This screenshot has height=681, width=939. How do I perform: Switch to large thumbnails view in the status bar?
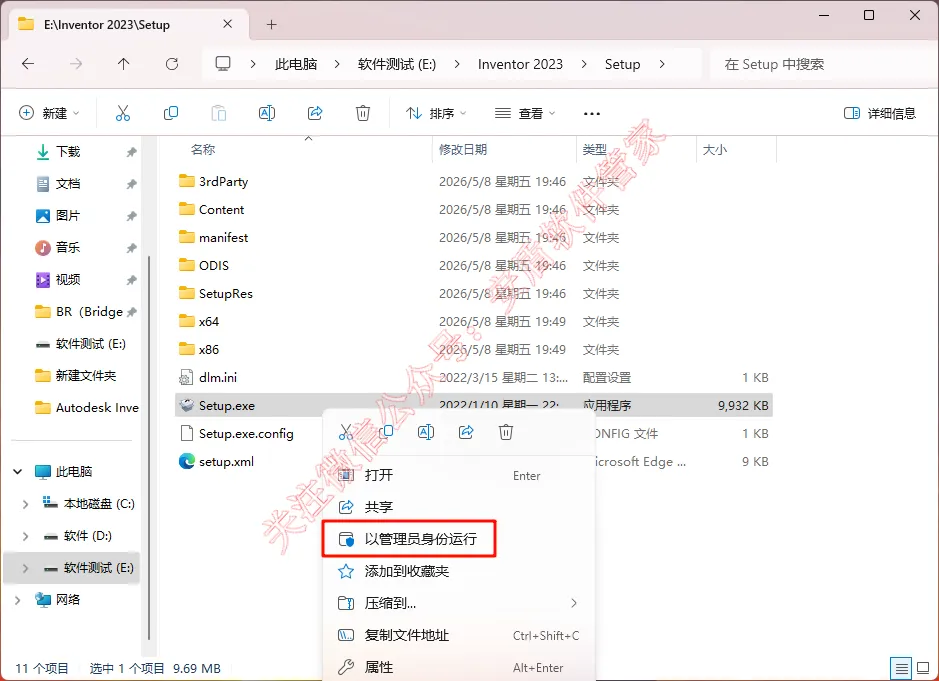923,668
